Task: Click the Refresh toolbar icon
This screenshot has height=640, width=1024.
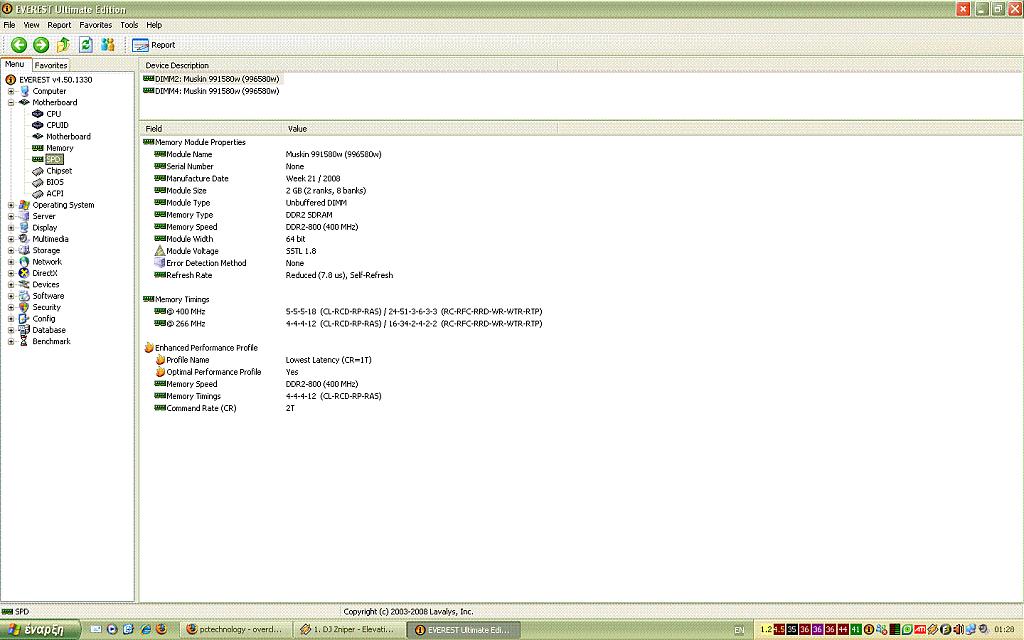Action: coord(86,44)
